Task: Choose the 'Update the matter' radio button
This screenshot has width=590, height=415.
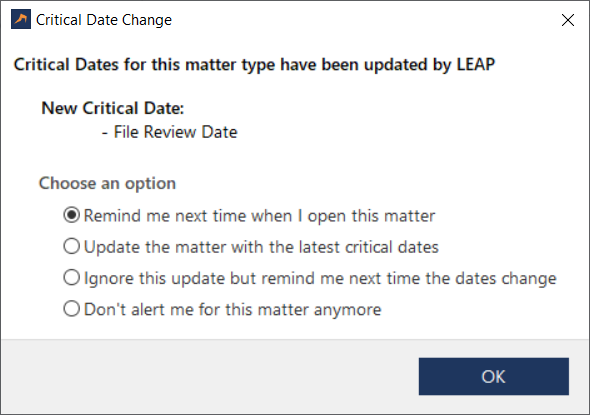Action: [x=71, y=246]
